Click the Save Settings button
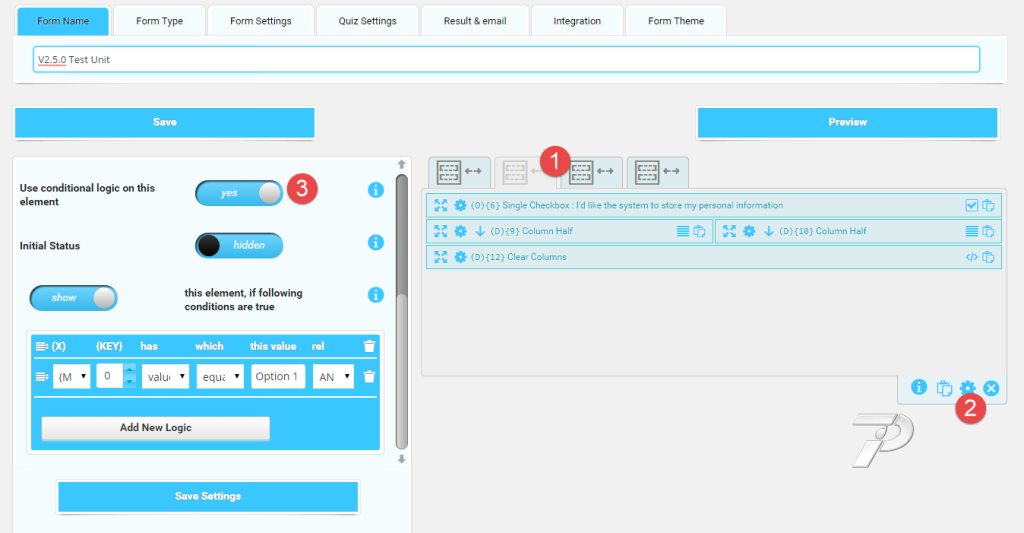This screenshot has height=533, width=1024. (x=207, y=496)
